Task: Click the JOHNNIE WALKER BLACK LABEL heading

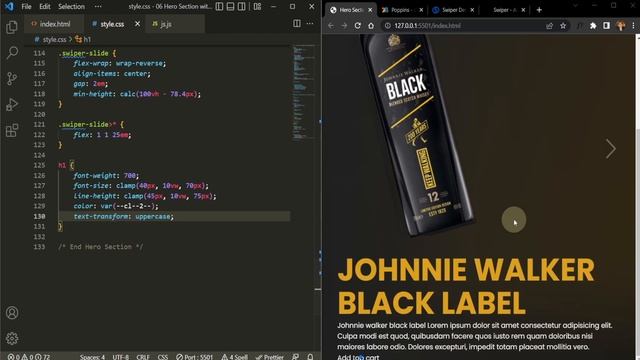Action: point(466,287)
